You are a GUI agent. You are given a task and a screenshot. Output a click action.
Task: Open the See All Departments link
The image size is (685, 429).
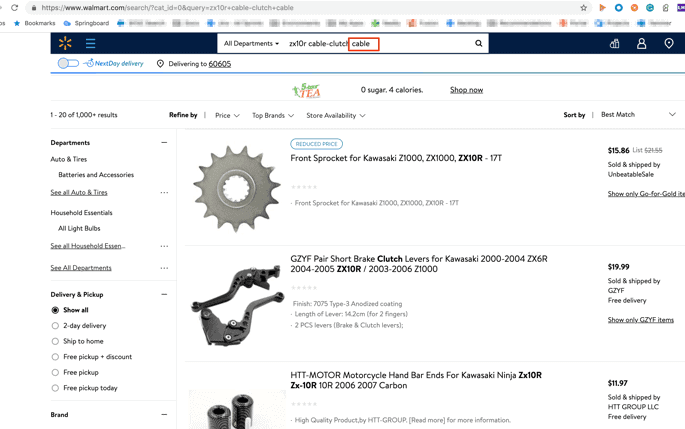[81, 268]
